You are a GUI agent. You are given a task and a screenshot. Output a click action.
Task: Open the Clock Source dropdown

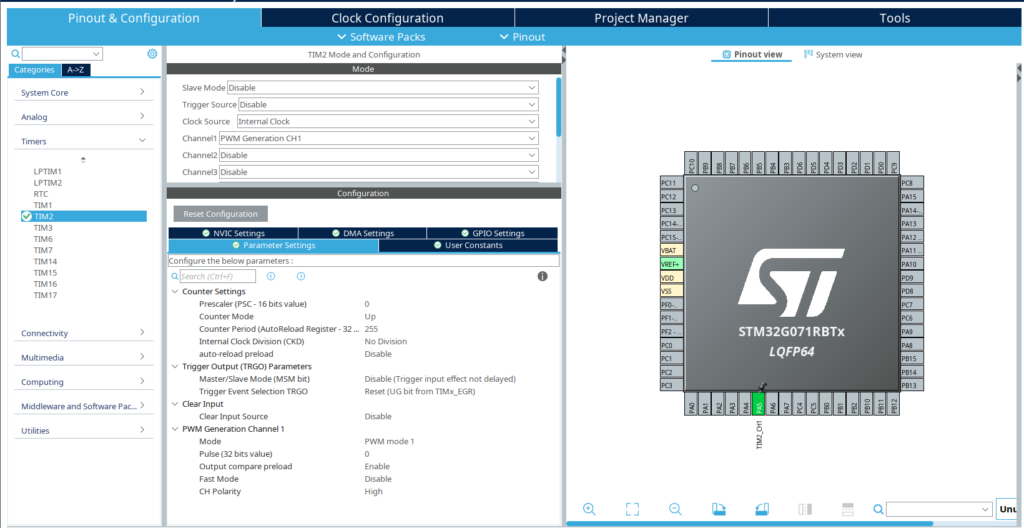[387, 121]
